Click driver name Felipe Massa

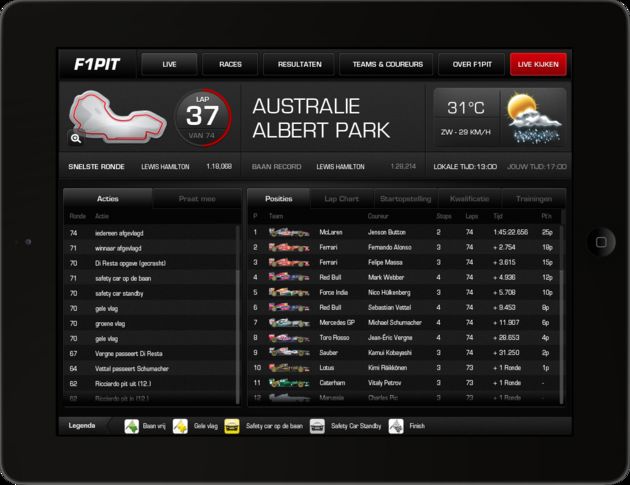(385, 262)
